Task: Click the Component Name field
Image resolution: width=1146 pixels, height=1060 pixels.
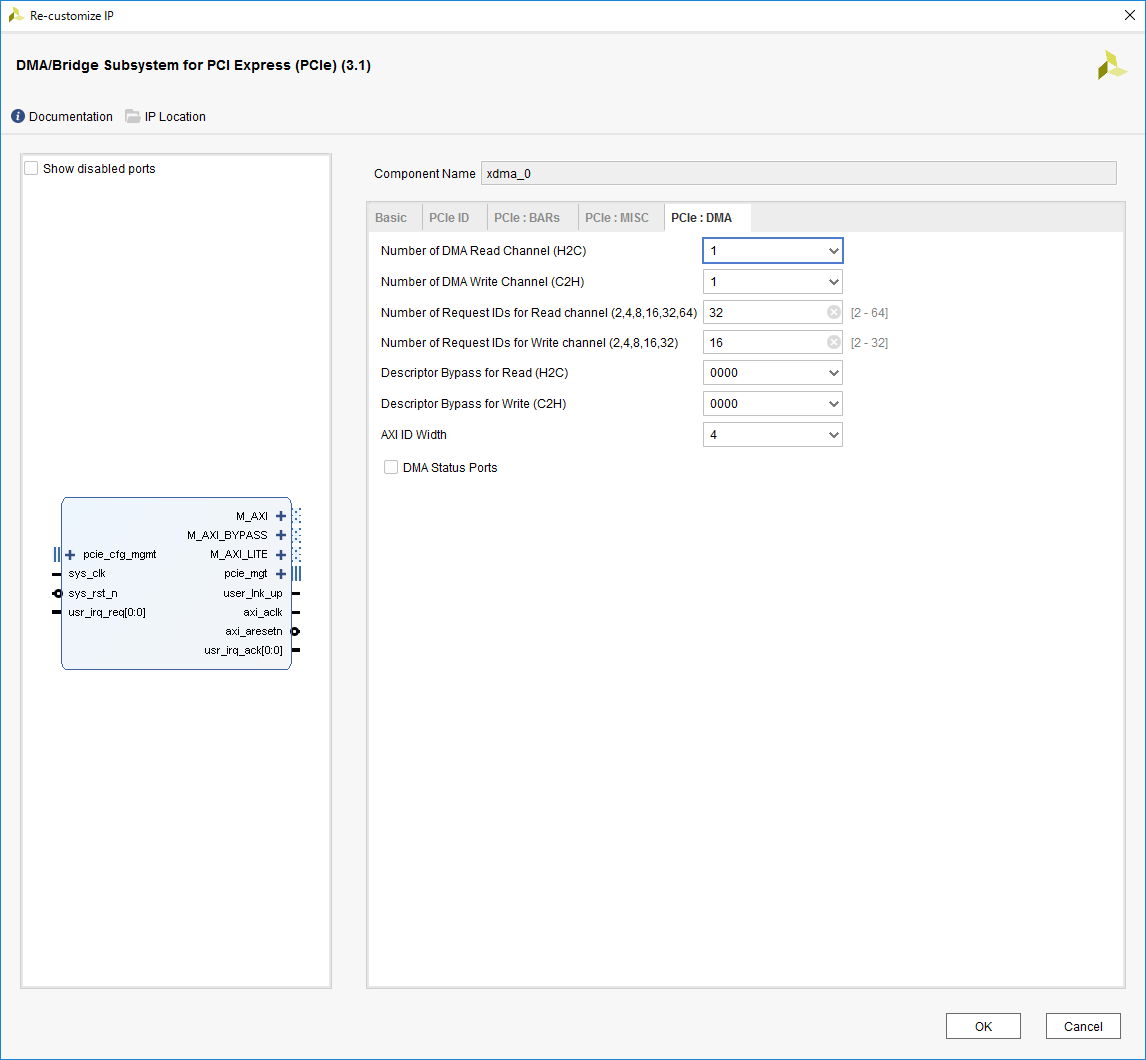Action: (798, 174)
